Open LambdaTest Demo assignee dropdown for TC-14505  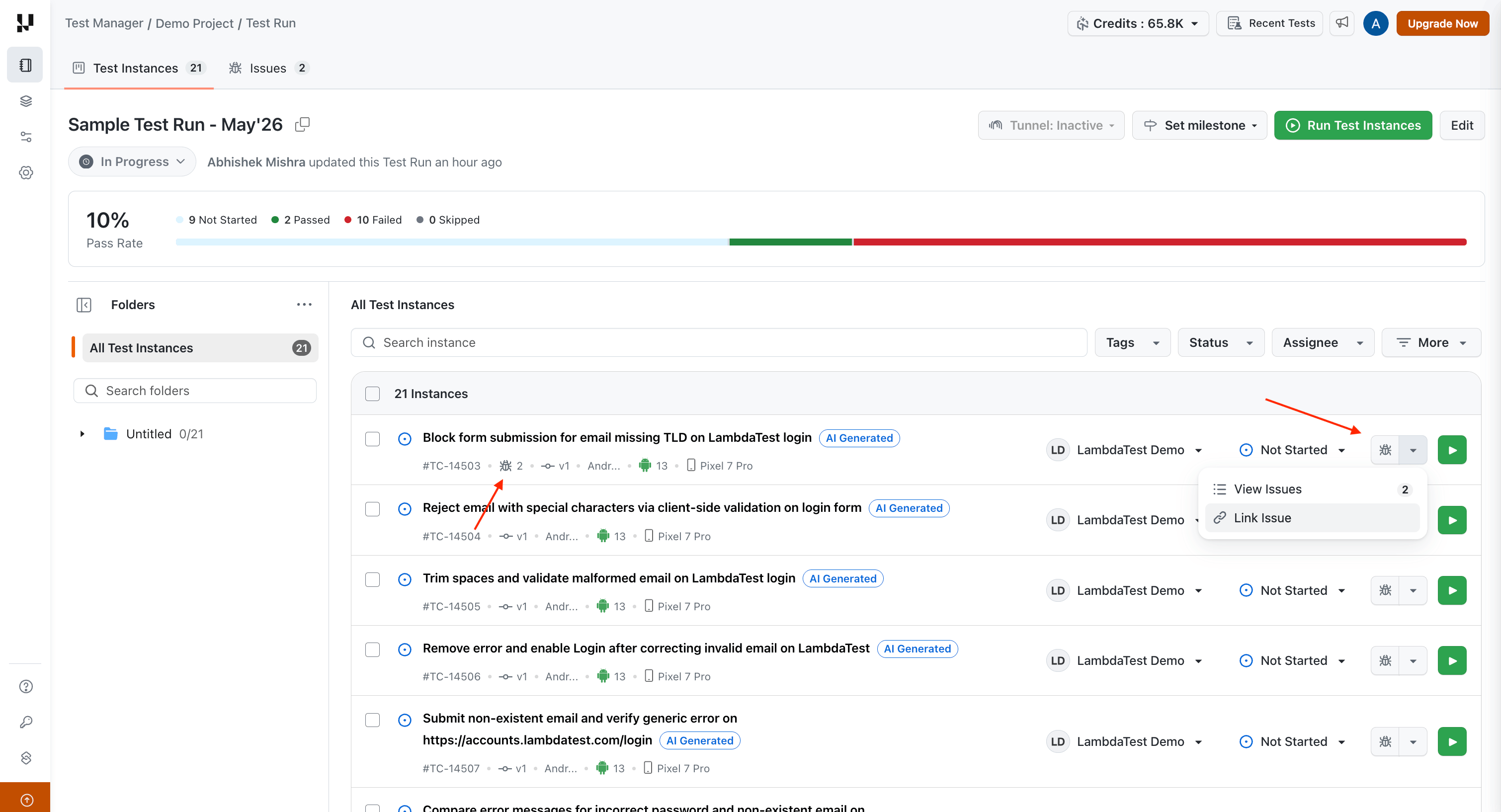point(1125,590)
